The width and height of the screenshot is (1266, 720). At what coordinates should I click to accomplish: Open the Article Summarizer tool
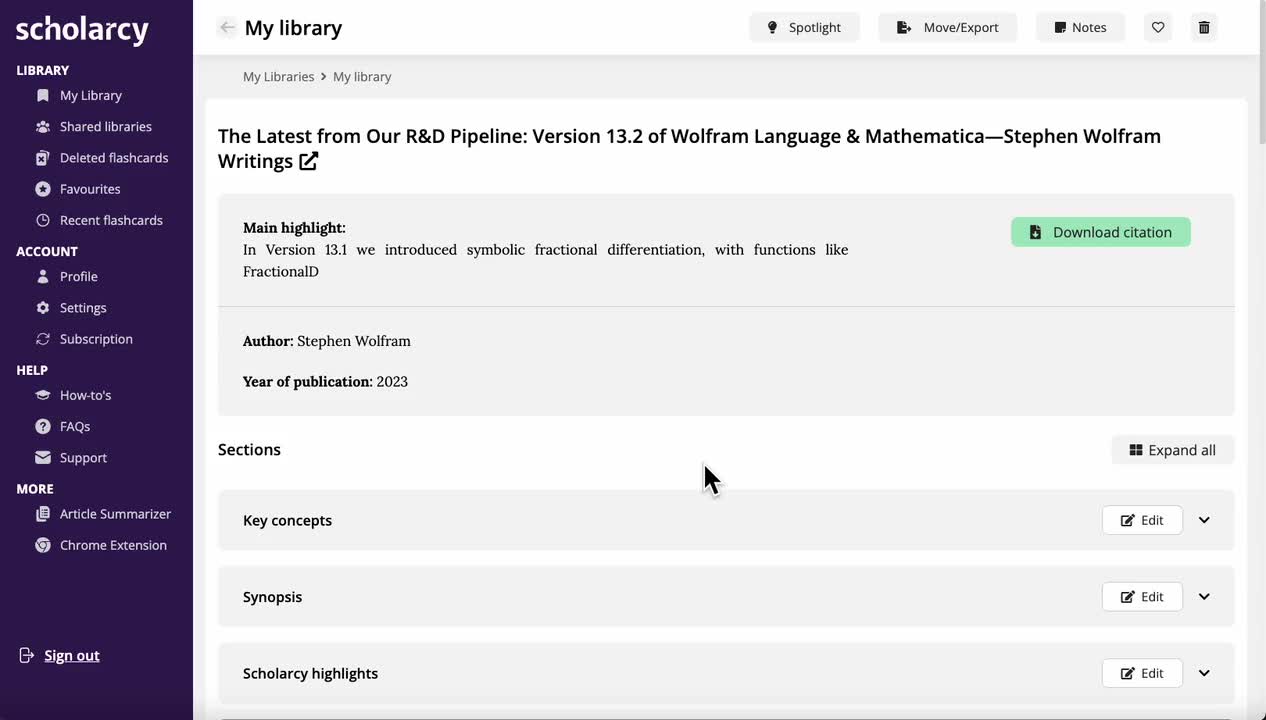click(116, 513)
